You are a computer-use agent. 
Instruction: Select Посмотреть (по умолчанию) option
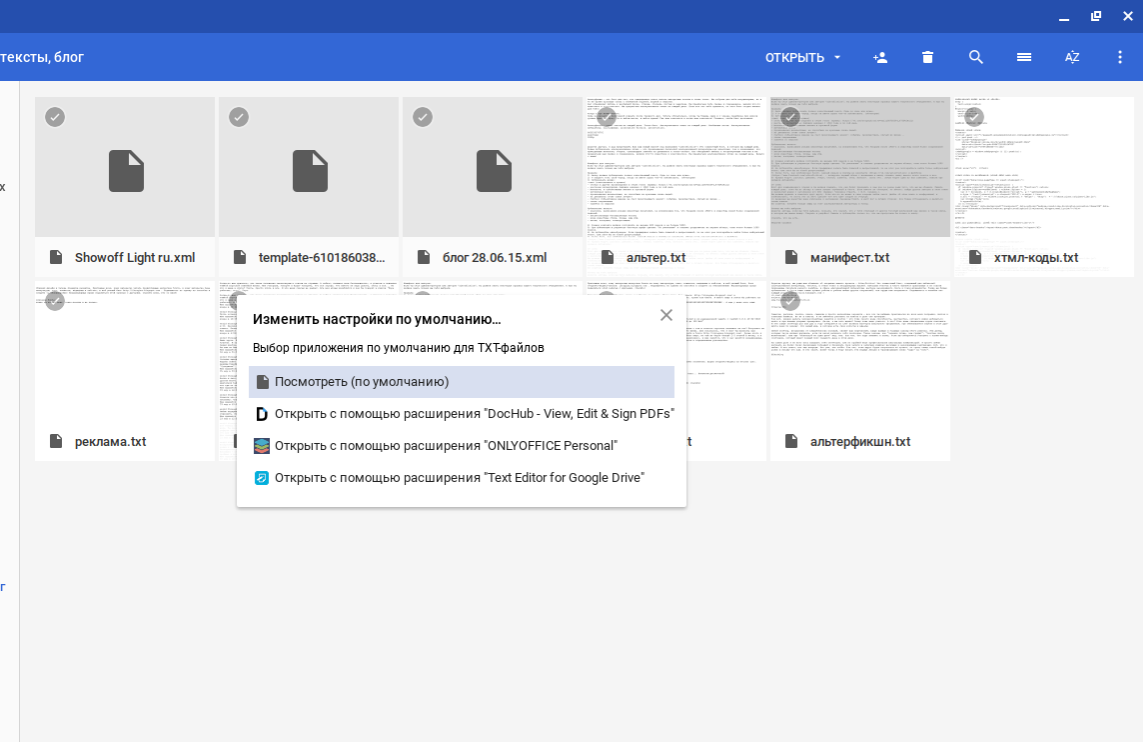coord(461,382)
